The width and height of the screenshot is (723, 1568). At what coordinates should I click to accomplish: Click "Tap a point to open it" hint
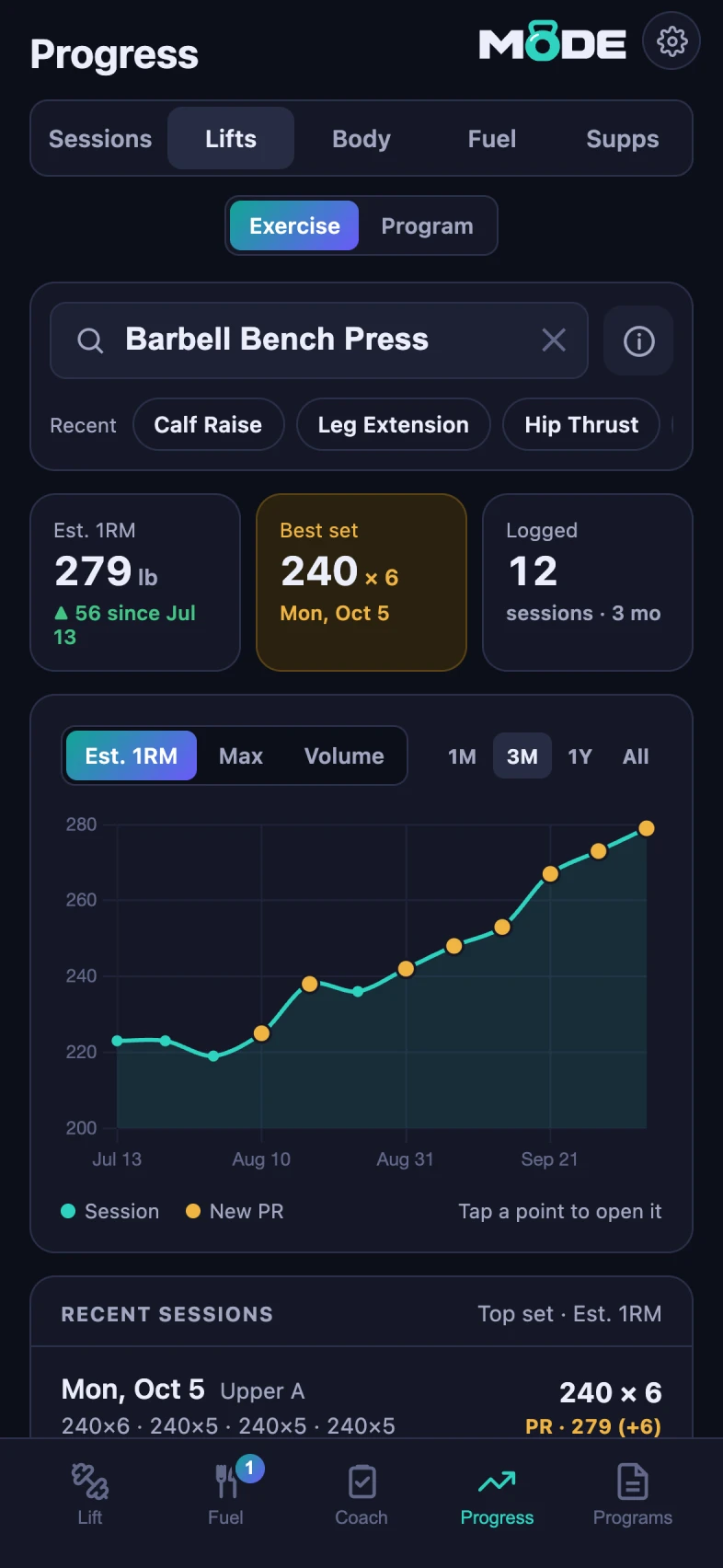point(560,1211)
